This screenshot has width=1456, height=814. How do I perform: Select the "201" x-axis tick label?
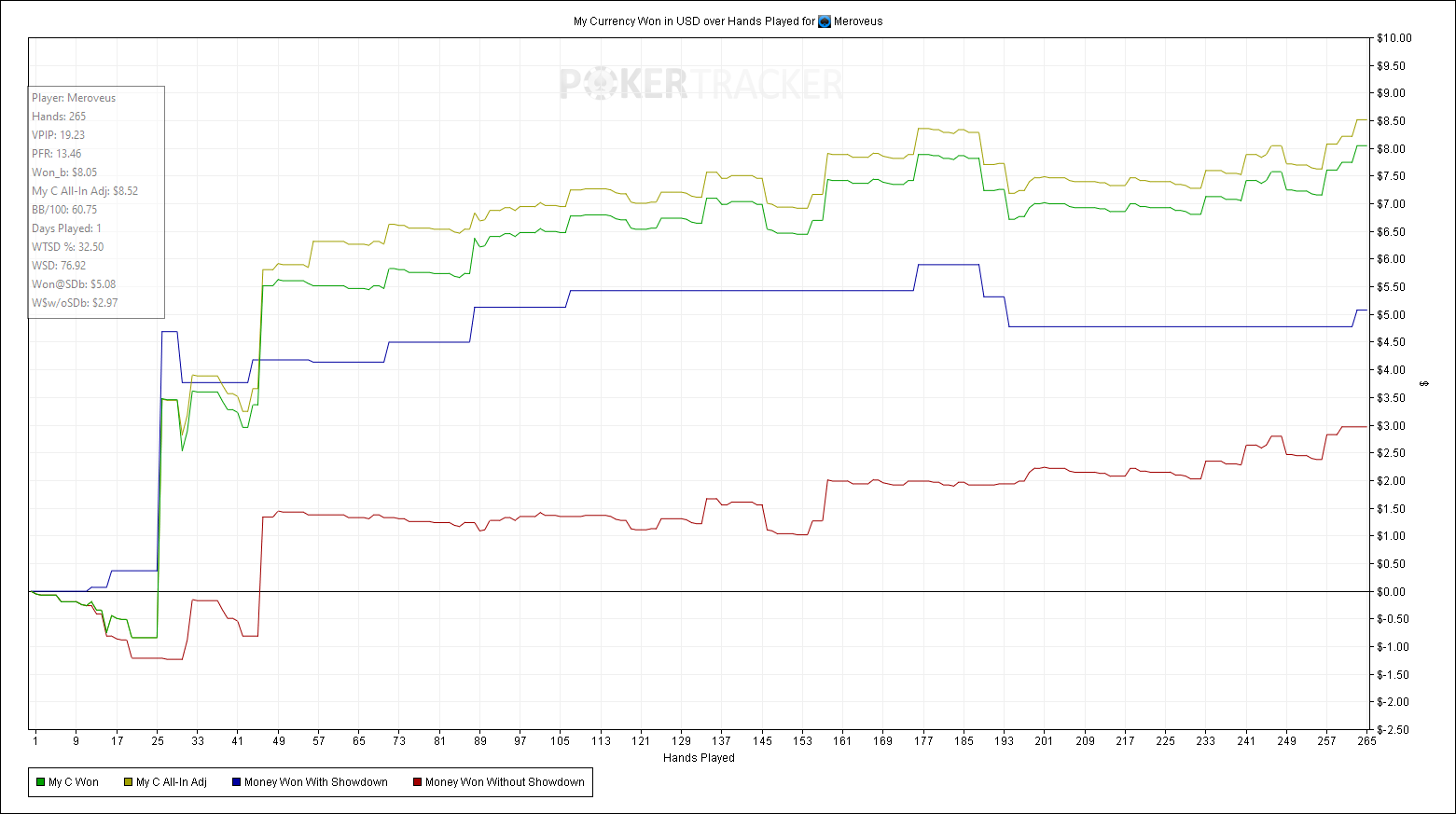pyautogui.click(x=1044, y=741)
